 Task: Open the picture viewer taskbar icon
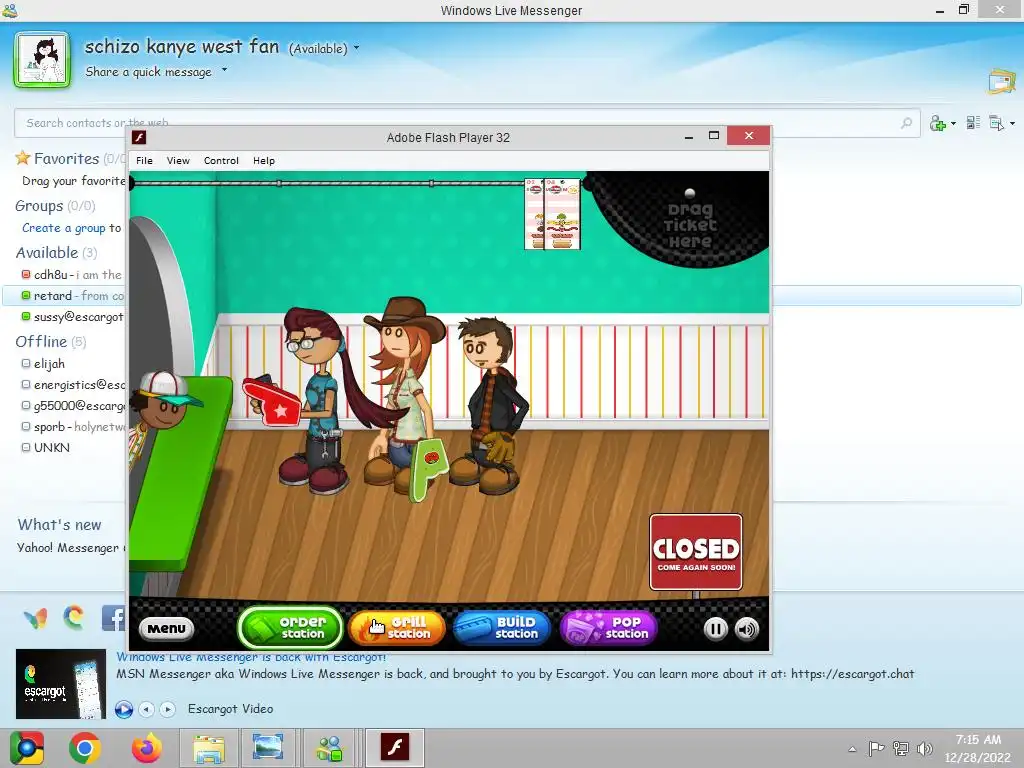point(268,748)
